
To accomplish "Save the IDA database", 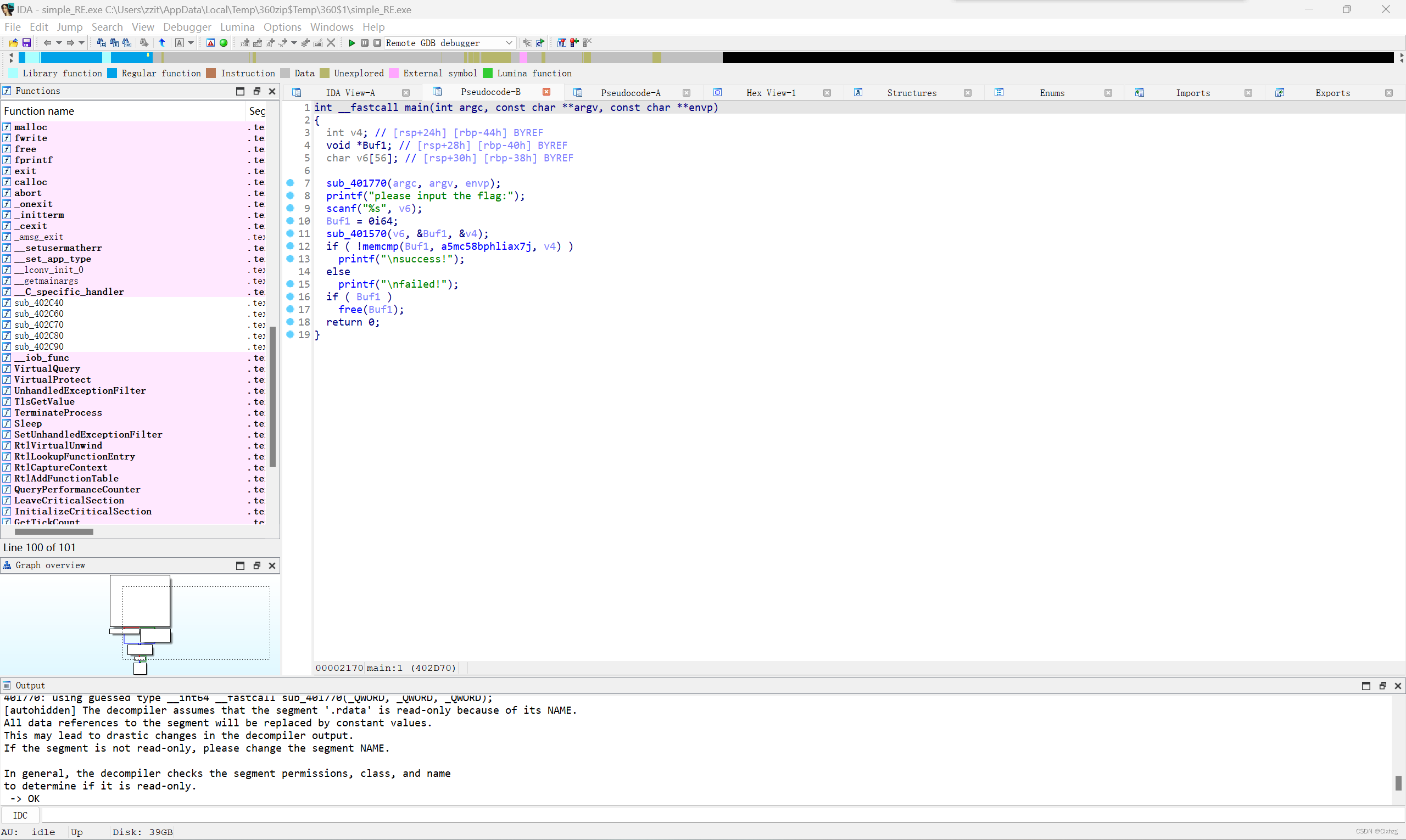I will [26, 42].
